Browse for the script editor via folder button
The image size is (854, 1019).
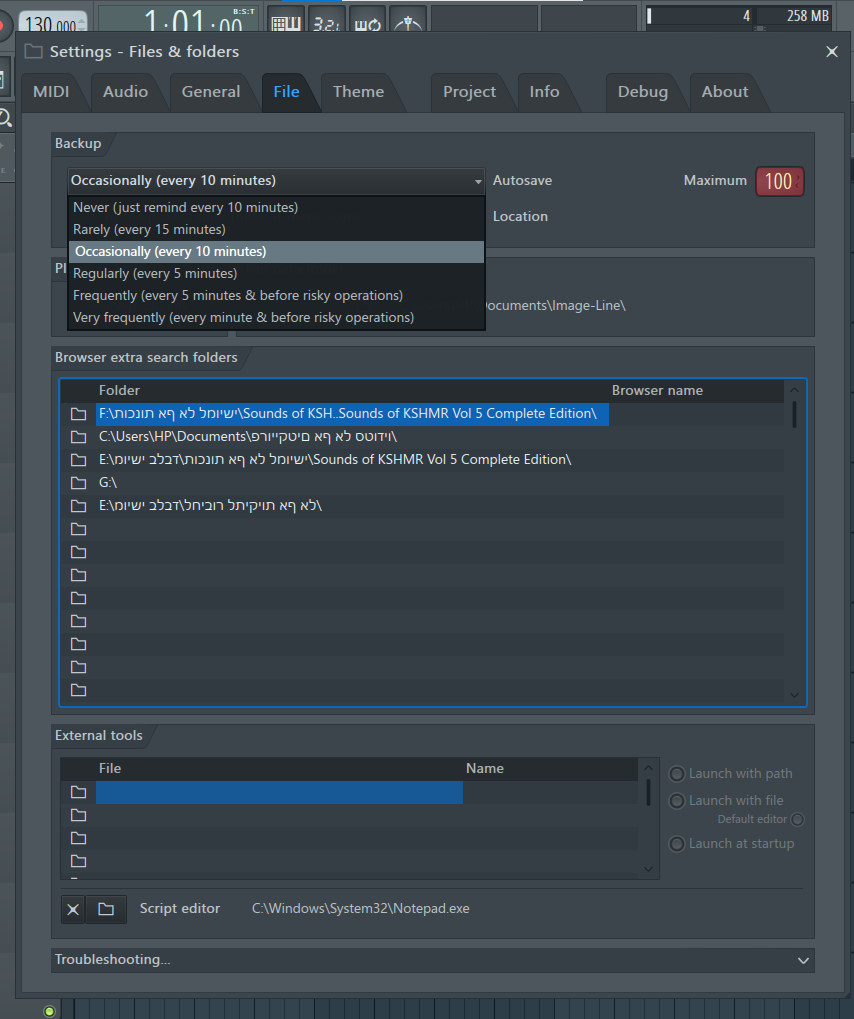point(106,909)
